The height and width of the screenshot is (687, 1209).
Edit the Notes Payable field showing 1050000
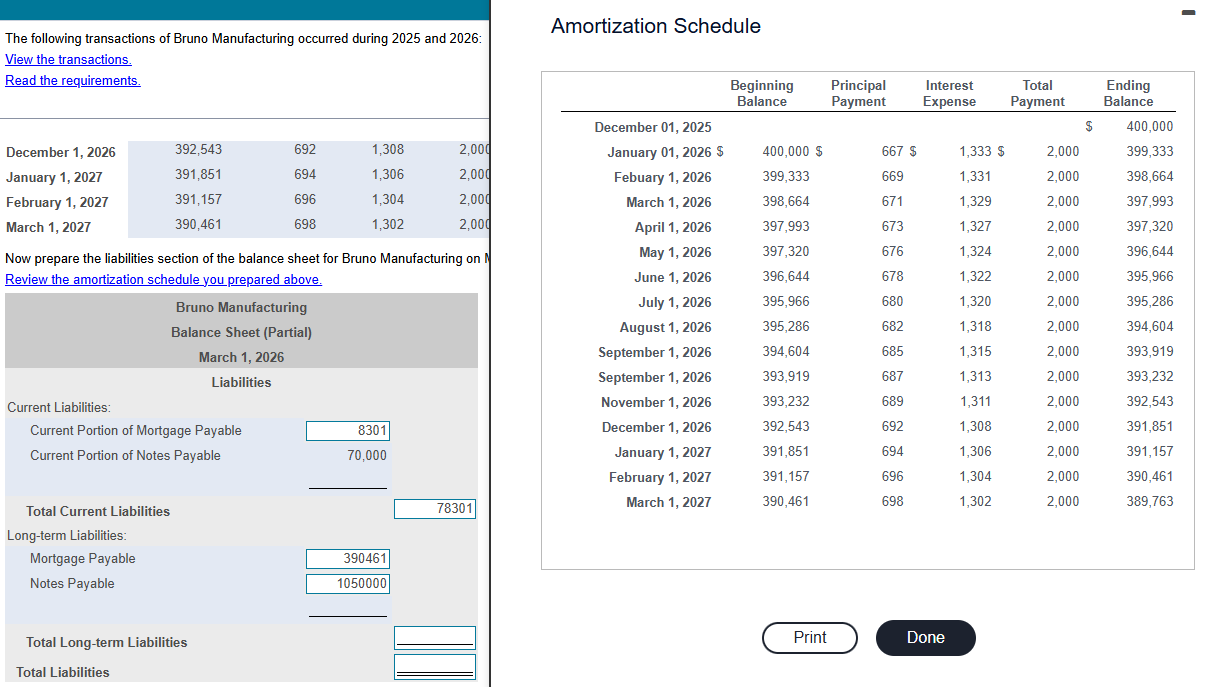(x=348, y=584)
